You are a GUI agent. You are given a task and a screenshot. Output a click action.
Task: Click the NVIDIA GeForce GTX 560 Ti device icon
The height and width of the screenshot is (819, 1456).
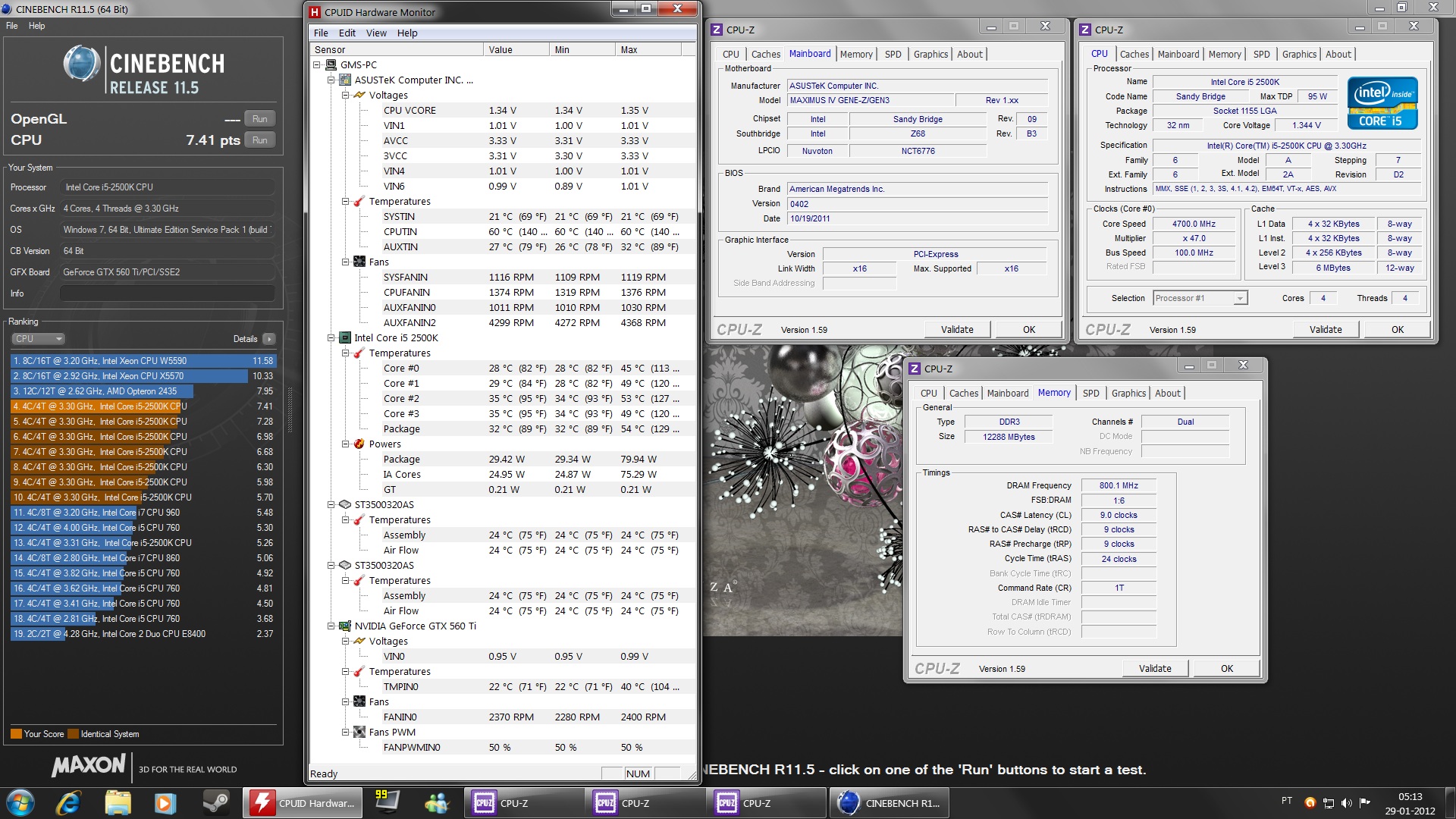coord(344,626)
